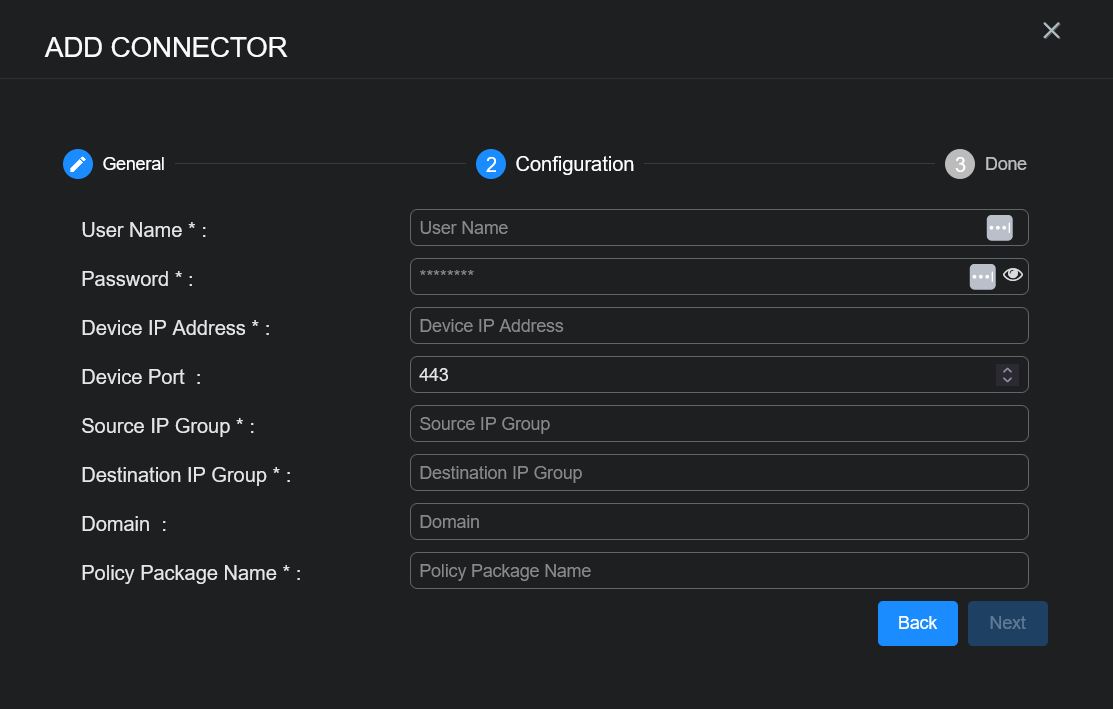Viewport: 1113px width, 709px height.
Task: Click autofill icon in the Password field
Action: click(982, 276)
